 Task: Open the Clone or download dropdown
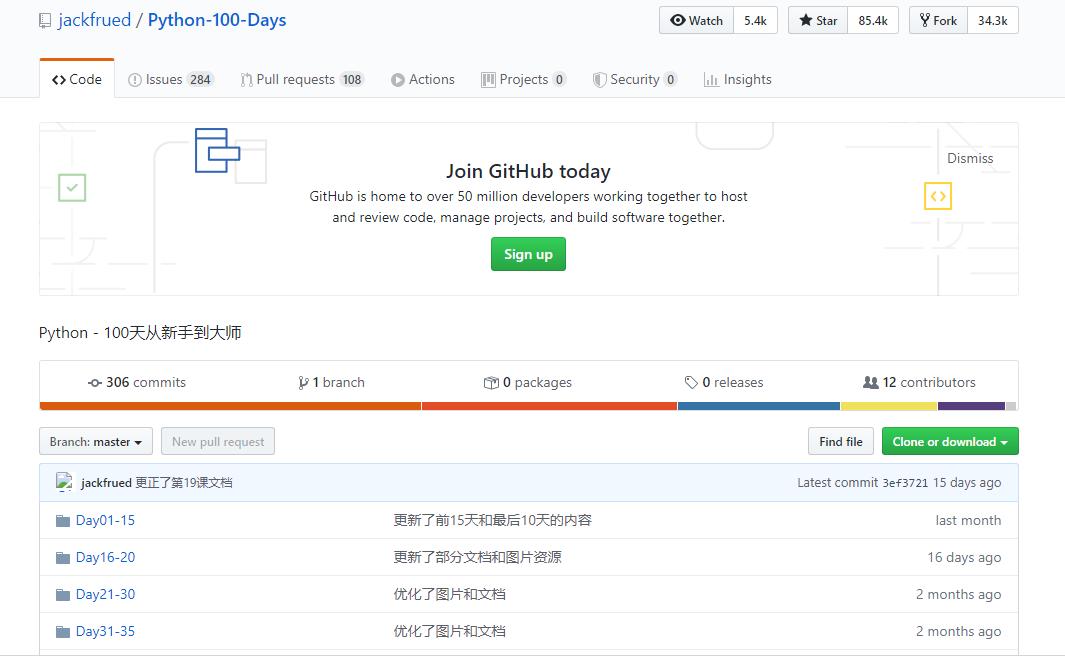[x=948, y=441]
